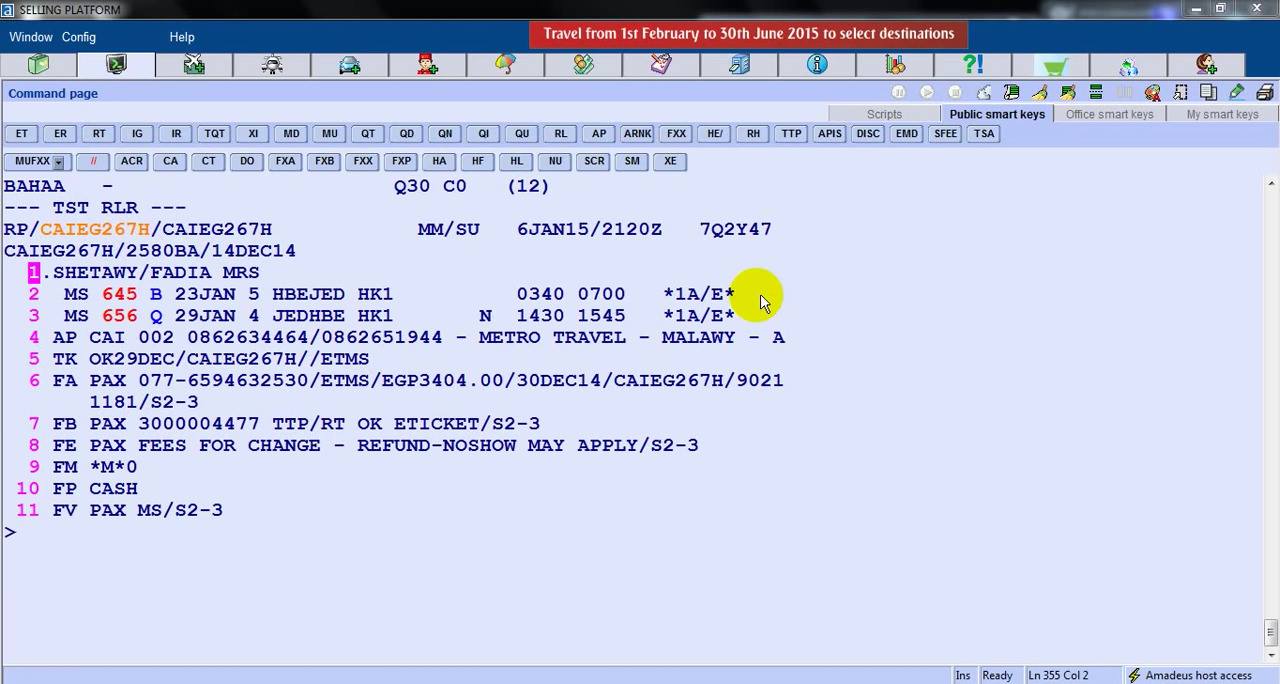
Task: Click the IG smart key
Action: [x=137, y=134]
